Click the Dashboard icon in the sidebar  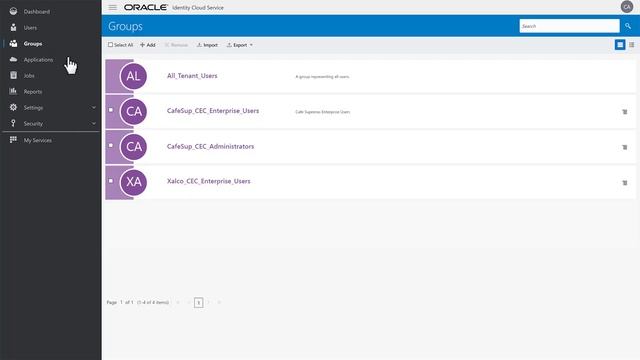[13, 11]
